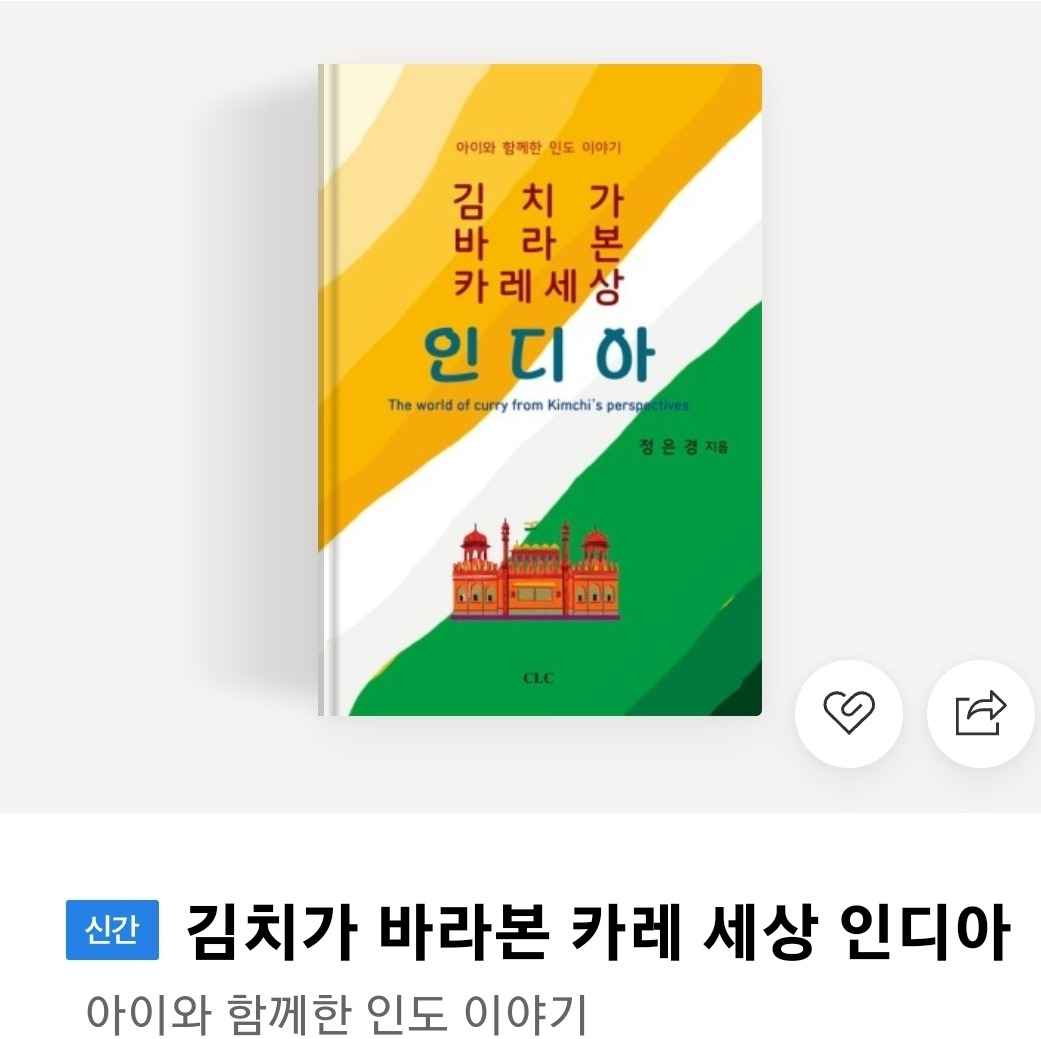Tap the English subtitle about Kimchi's perspectives
Image resolution: width=1041 pixels, height=1039 pixels.
click(538, 405)
